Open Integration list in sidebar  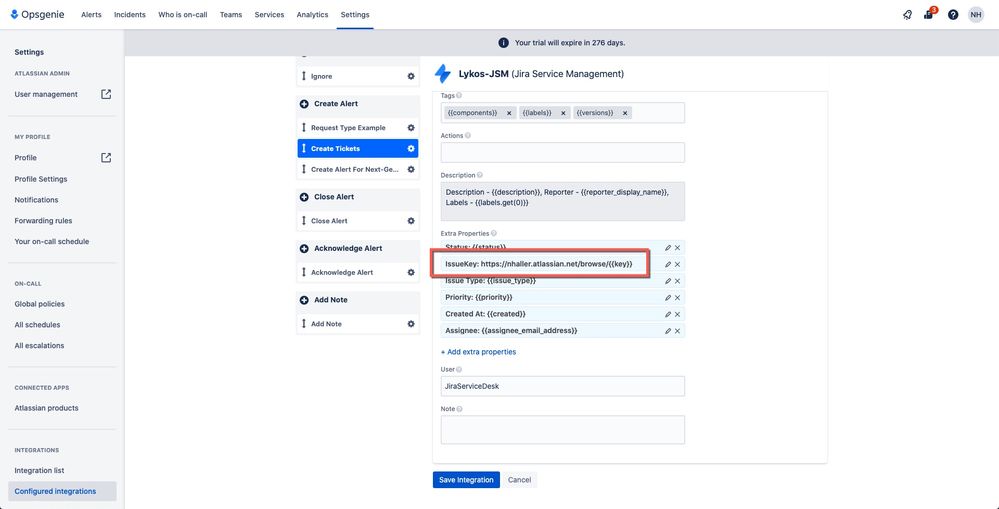(x=40, y=470)
